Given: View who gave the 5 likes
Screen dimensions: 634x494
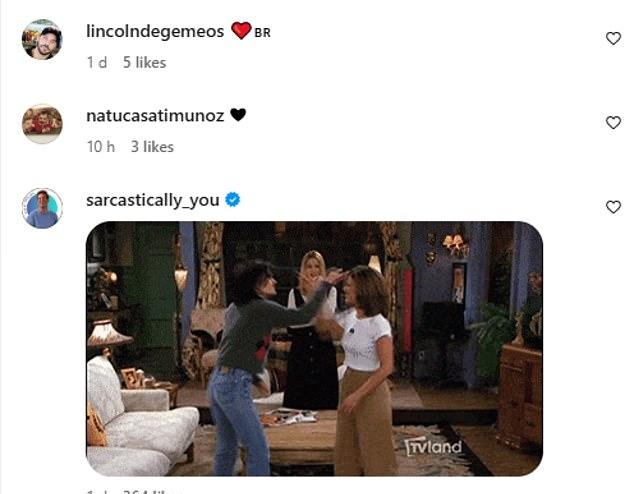Looking at the screenshot, I should coord(144,63).
